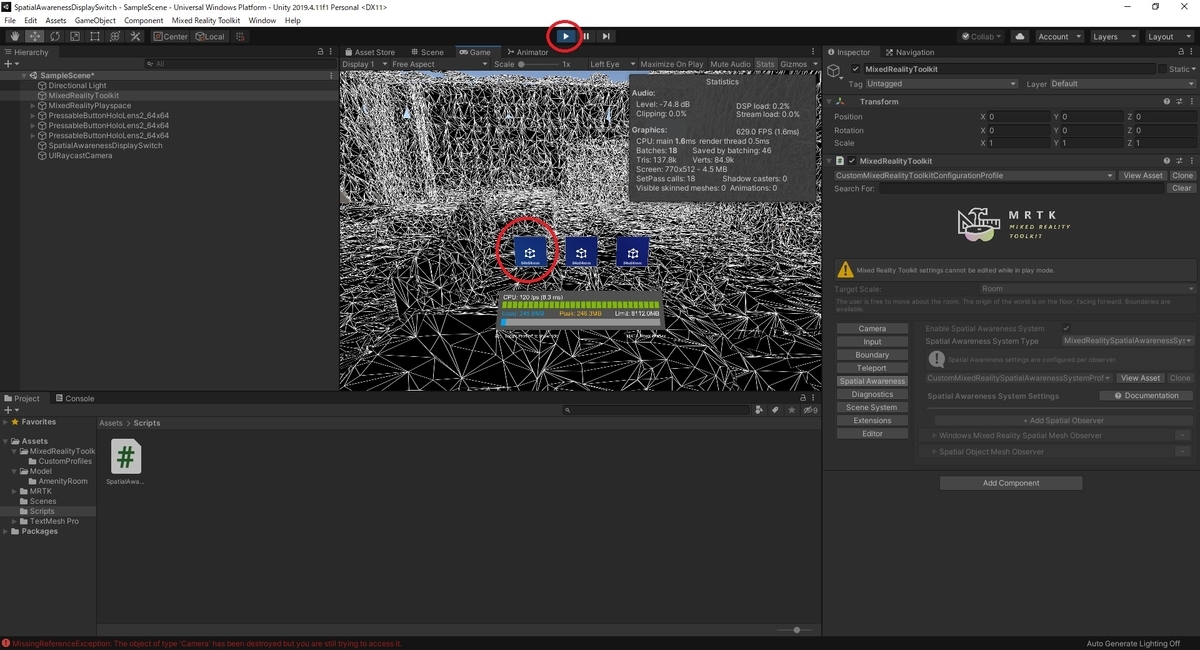
Task: Select the Hand tool in toolbar
Action: pos(14,37)
